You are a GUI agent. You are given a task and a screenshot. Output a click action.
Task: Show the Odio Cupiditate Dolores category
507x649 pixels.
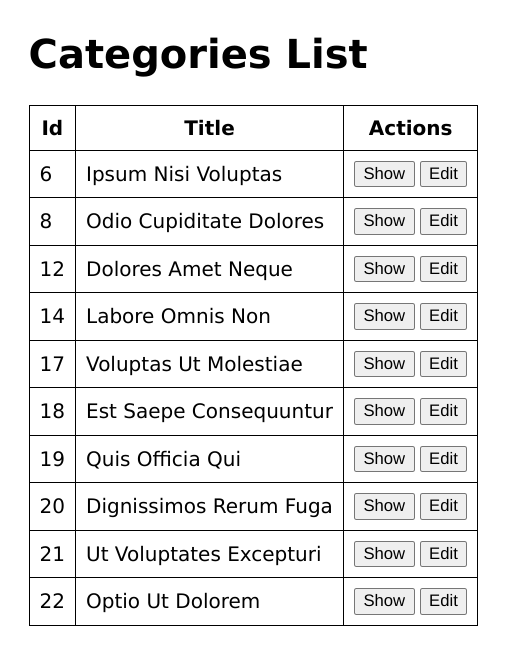(384, 221)
